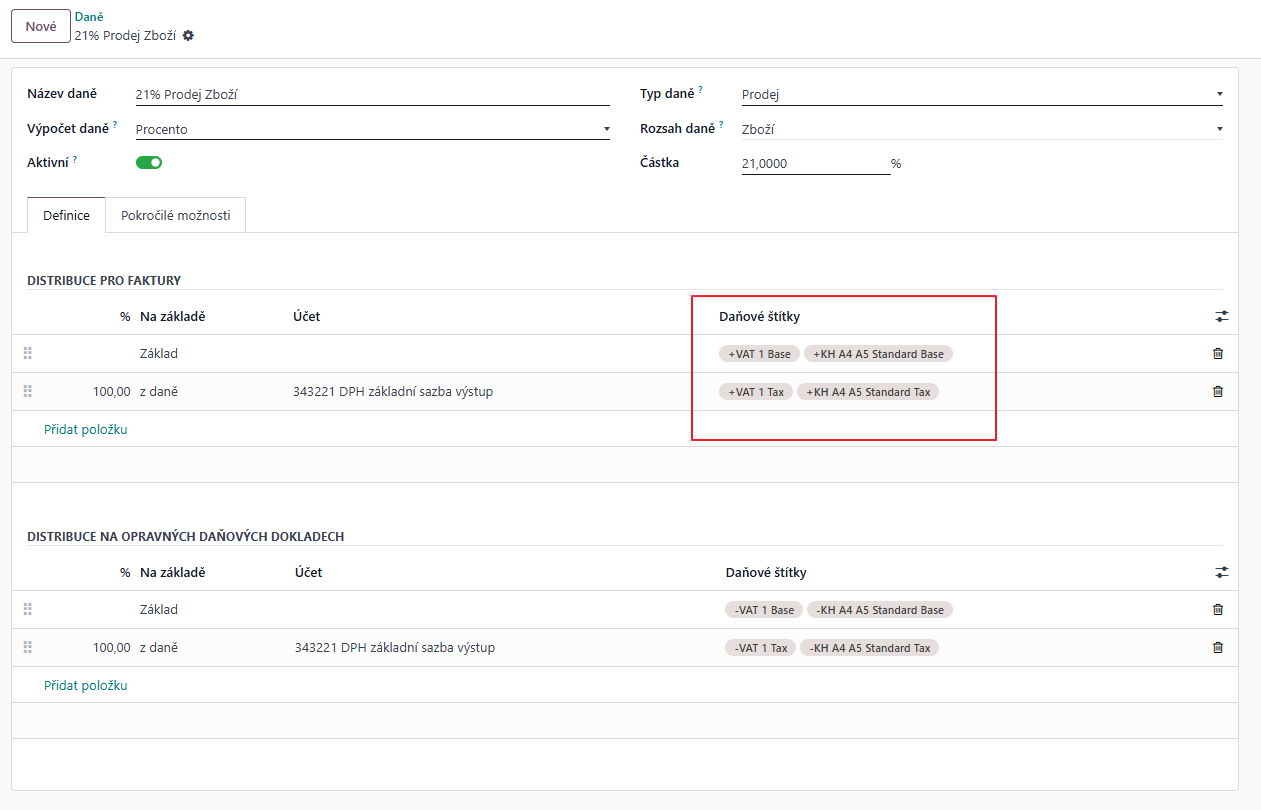The image size is (1261, 810).
Task: Grab drag handle of invoice Základ row
Action: pos(28,353)
